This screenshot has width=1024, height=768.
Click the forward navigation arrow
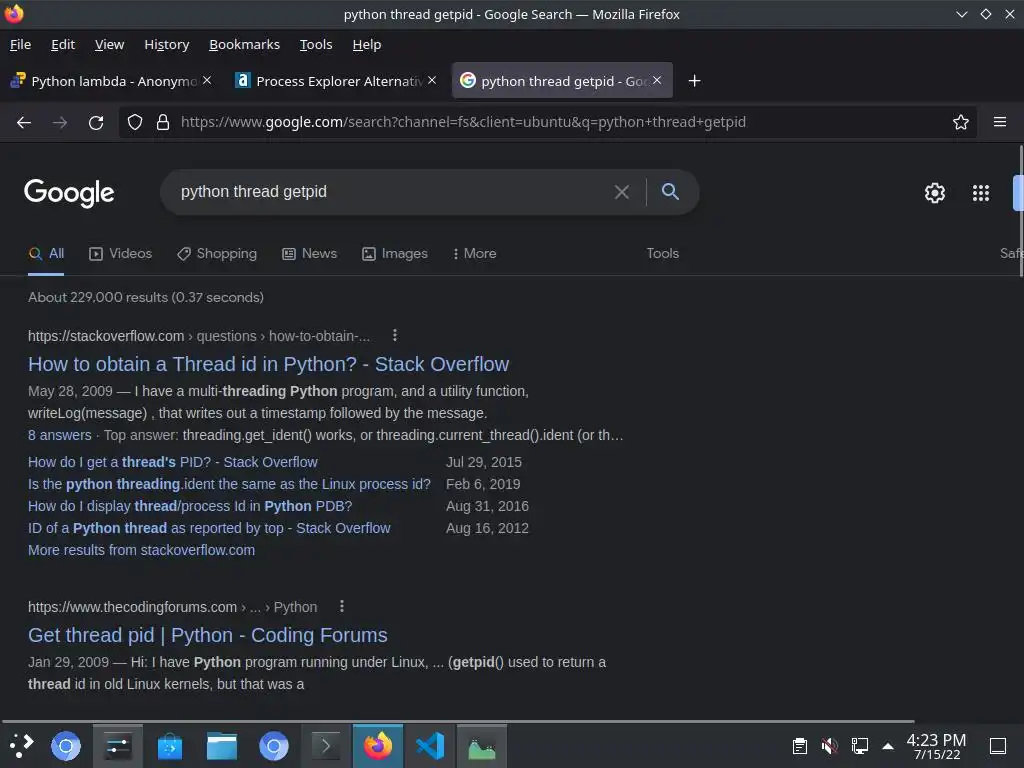[60, 122]
